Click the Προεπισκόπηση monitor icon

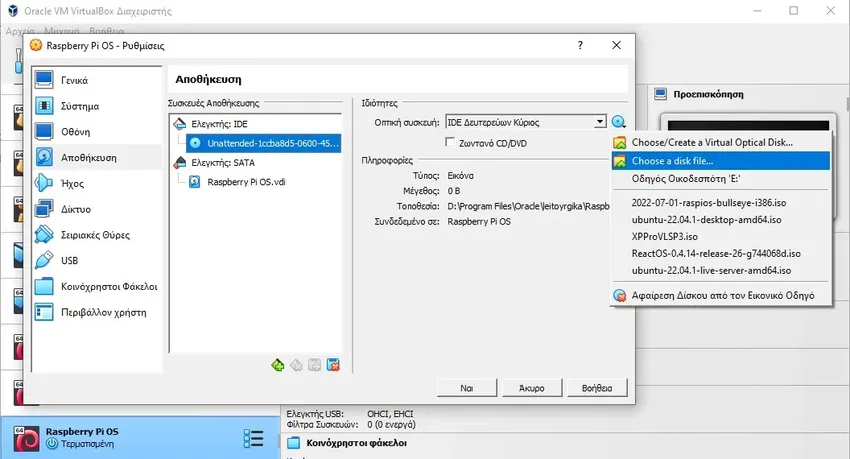(660, 94)
